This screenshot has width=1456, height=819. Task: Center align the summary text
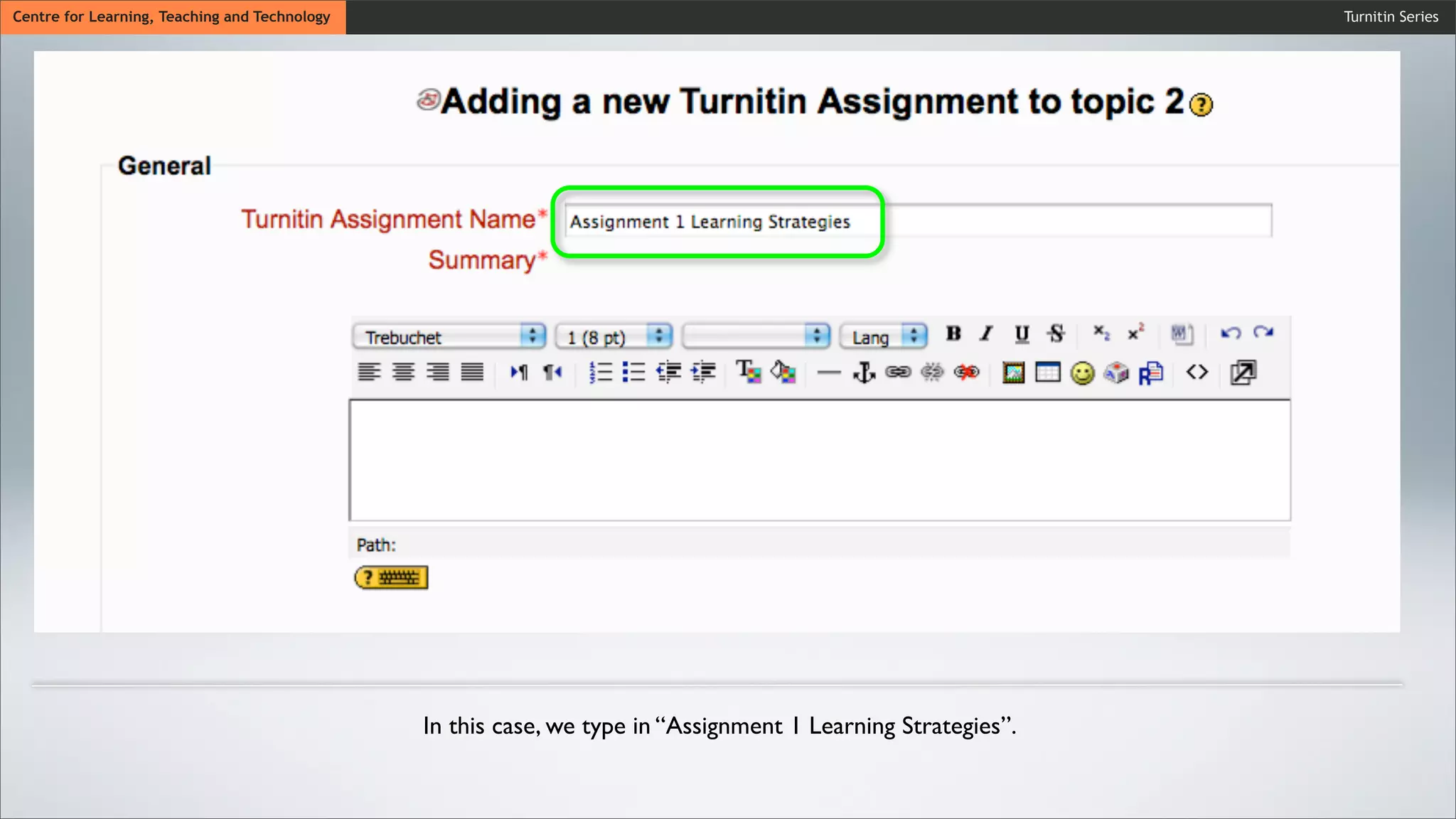403,373
